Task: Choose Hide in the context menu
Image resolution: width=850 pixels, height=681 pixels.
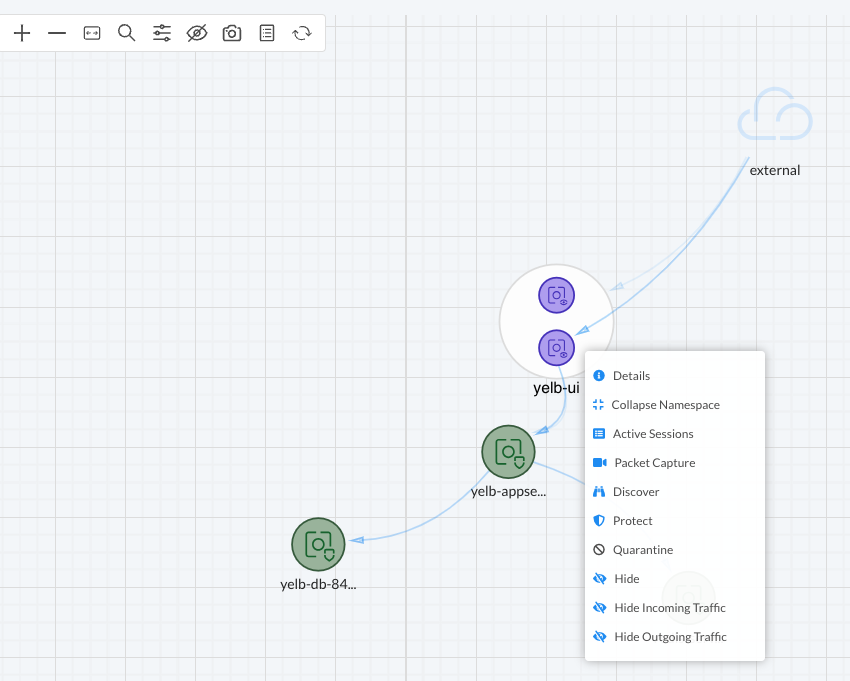Action: [675, 579]
